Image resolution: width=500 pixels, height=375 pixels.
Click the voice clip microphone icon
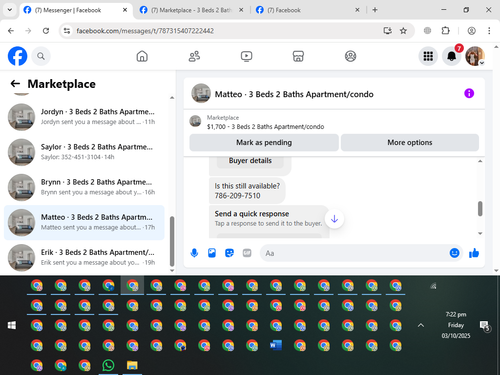tap(194, 253)
